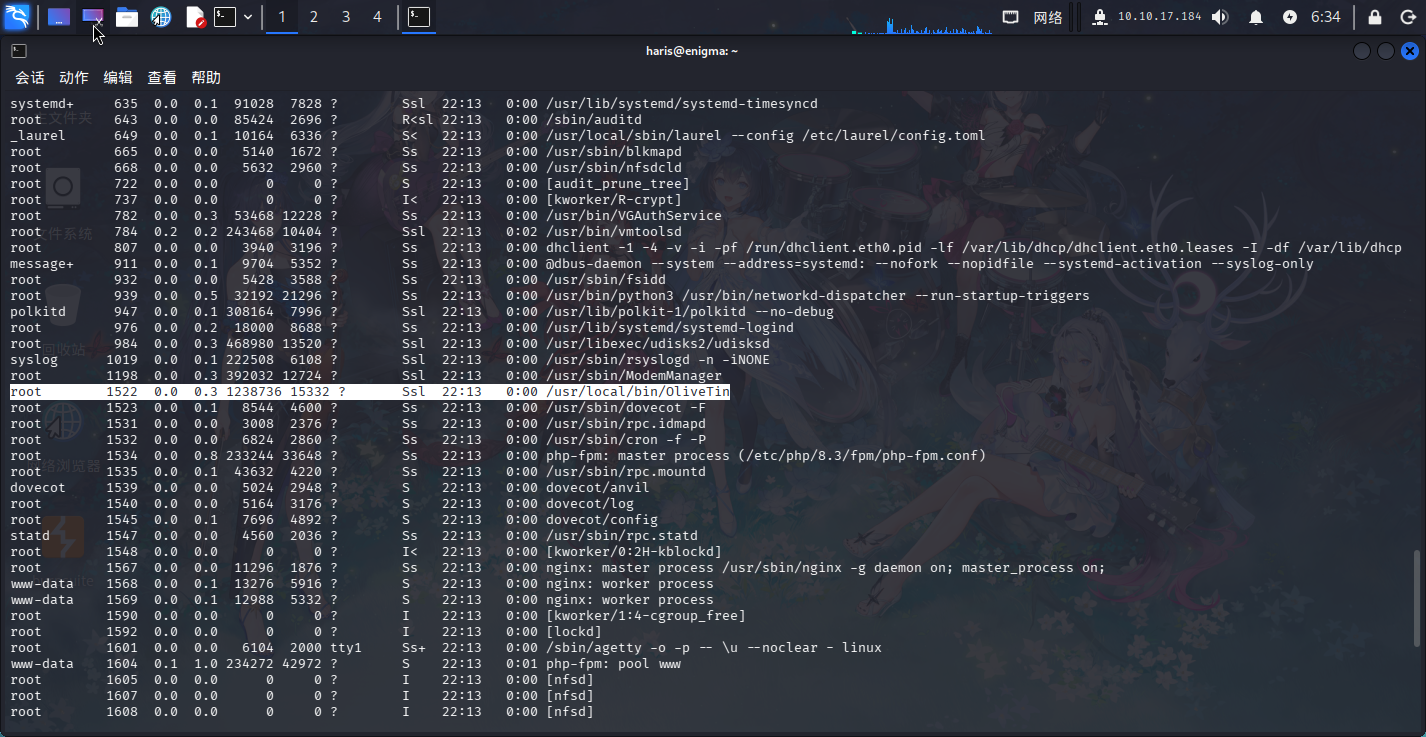
Task: Switch to workspace 3
Action: pyautogui.click(x=346, y=17)
